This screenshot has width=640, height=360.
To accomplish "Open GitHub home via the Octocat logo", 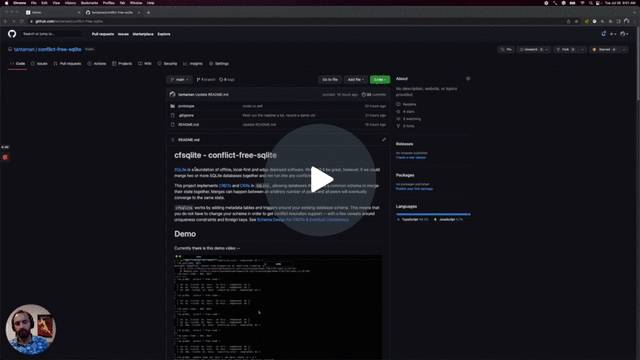I will point(12,34).
